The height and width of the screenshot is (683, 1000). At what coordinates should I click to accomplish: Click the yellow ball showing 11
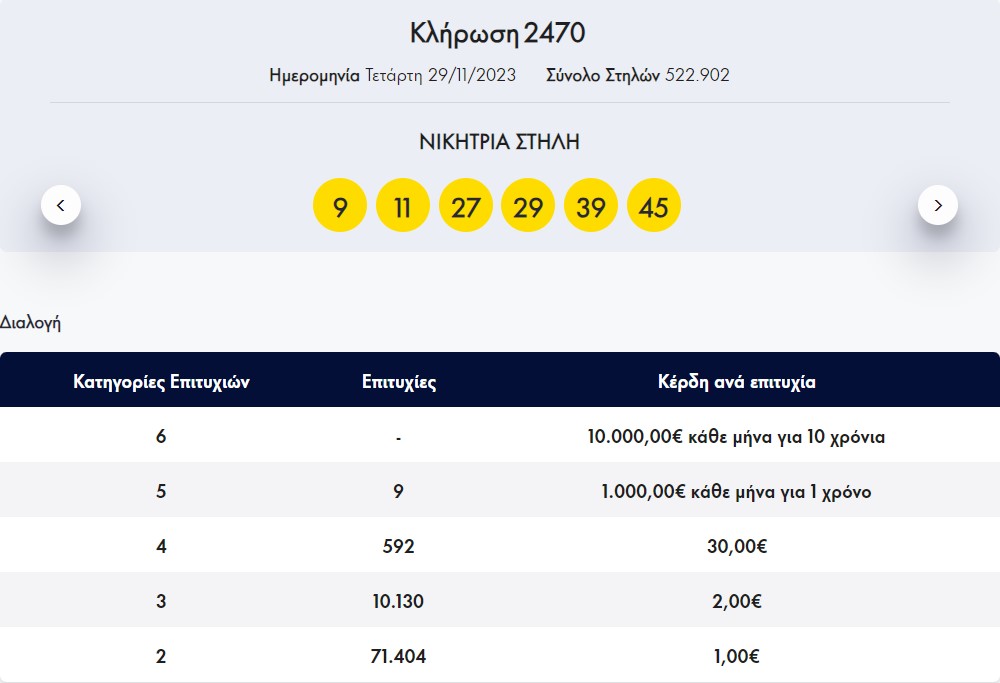(403, 204)
